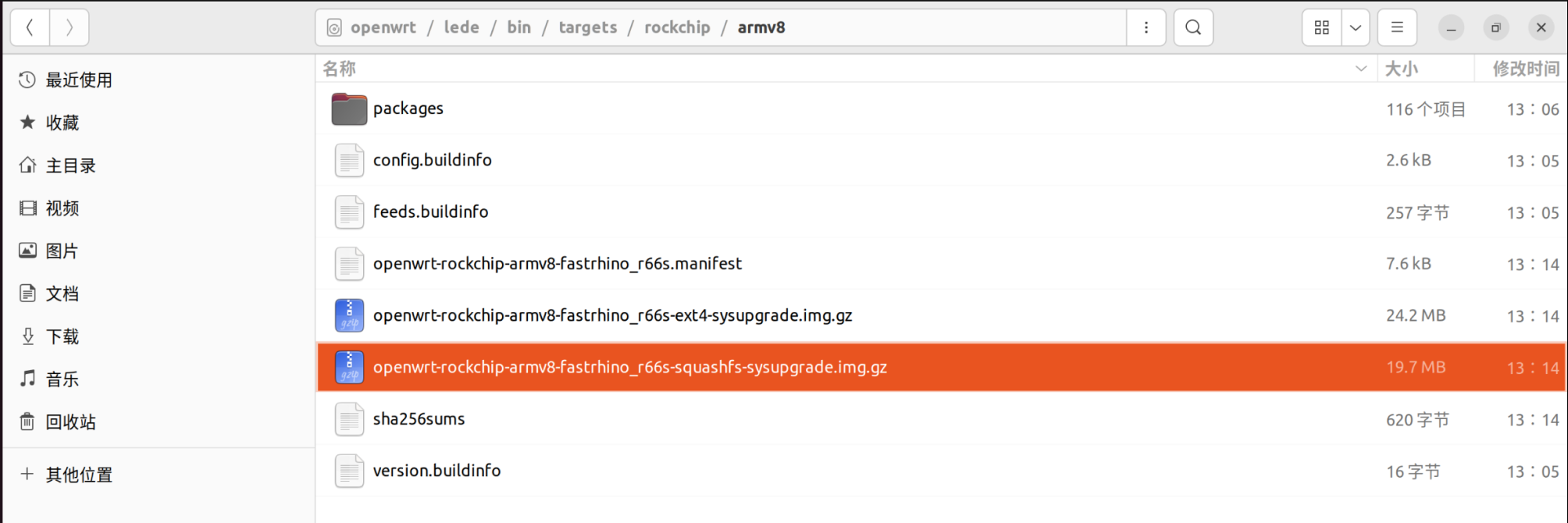Click the 13:06 modified time cell
The image size is (1568, 523).
click(1532, 109)
